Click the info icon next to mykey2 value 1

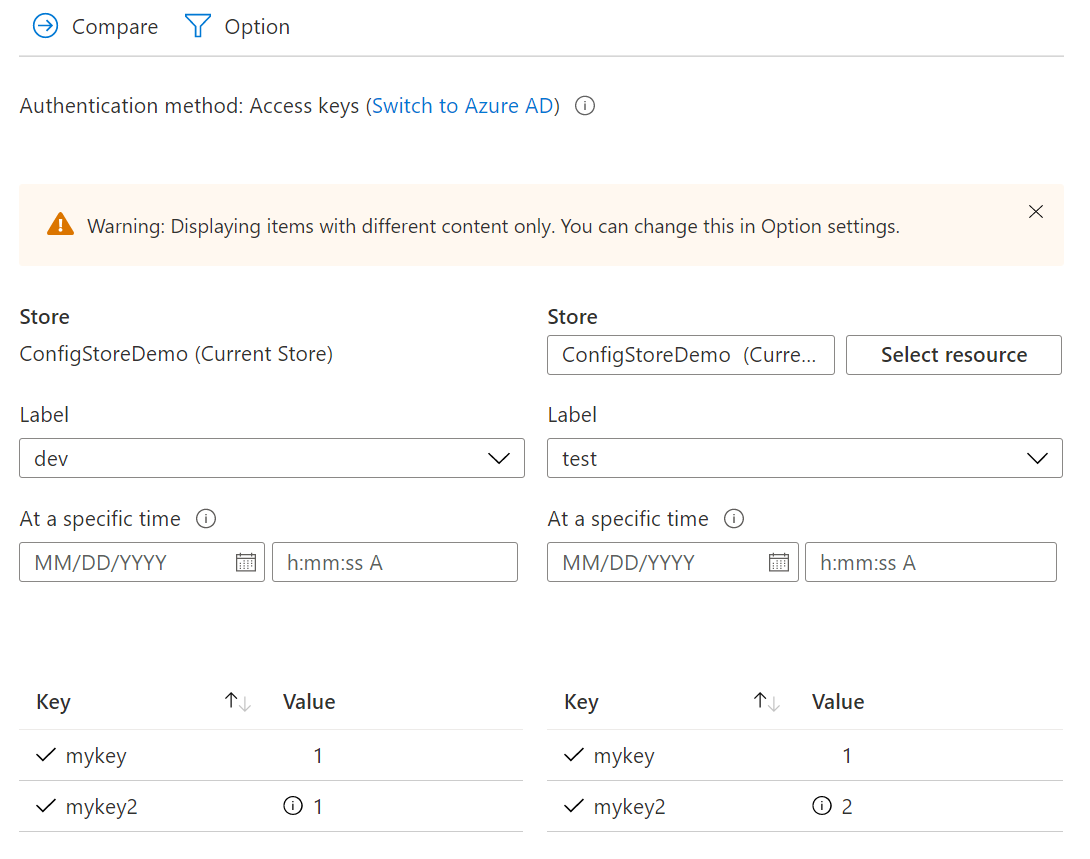coord(291,806)
